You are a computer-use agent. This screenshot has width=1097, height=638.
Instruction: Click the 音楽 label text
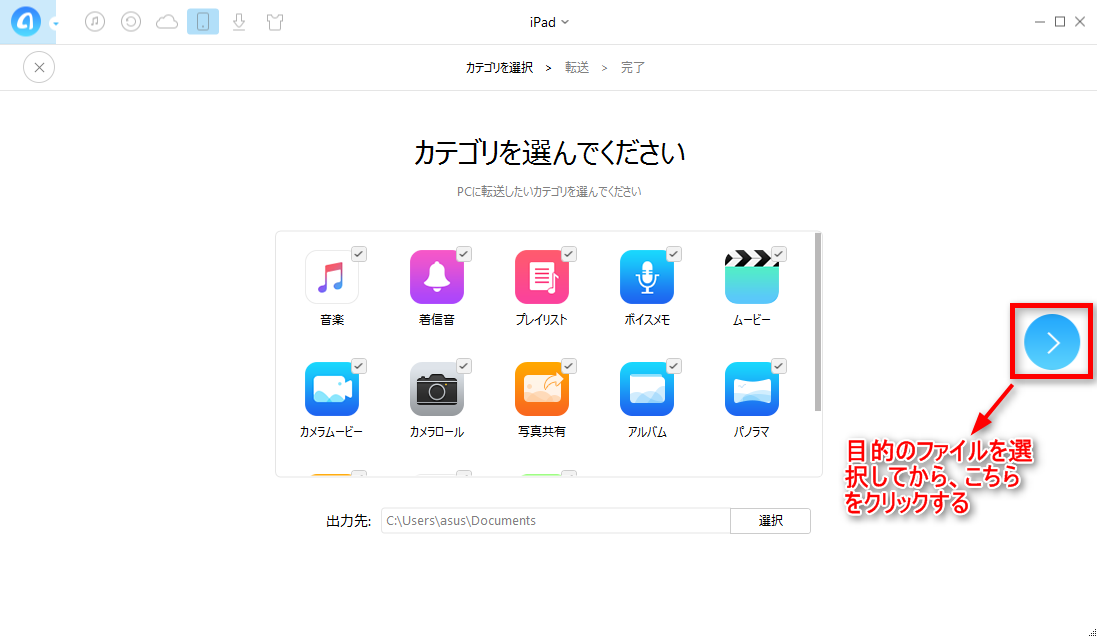coord(332,320)
